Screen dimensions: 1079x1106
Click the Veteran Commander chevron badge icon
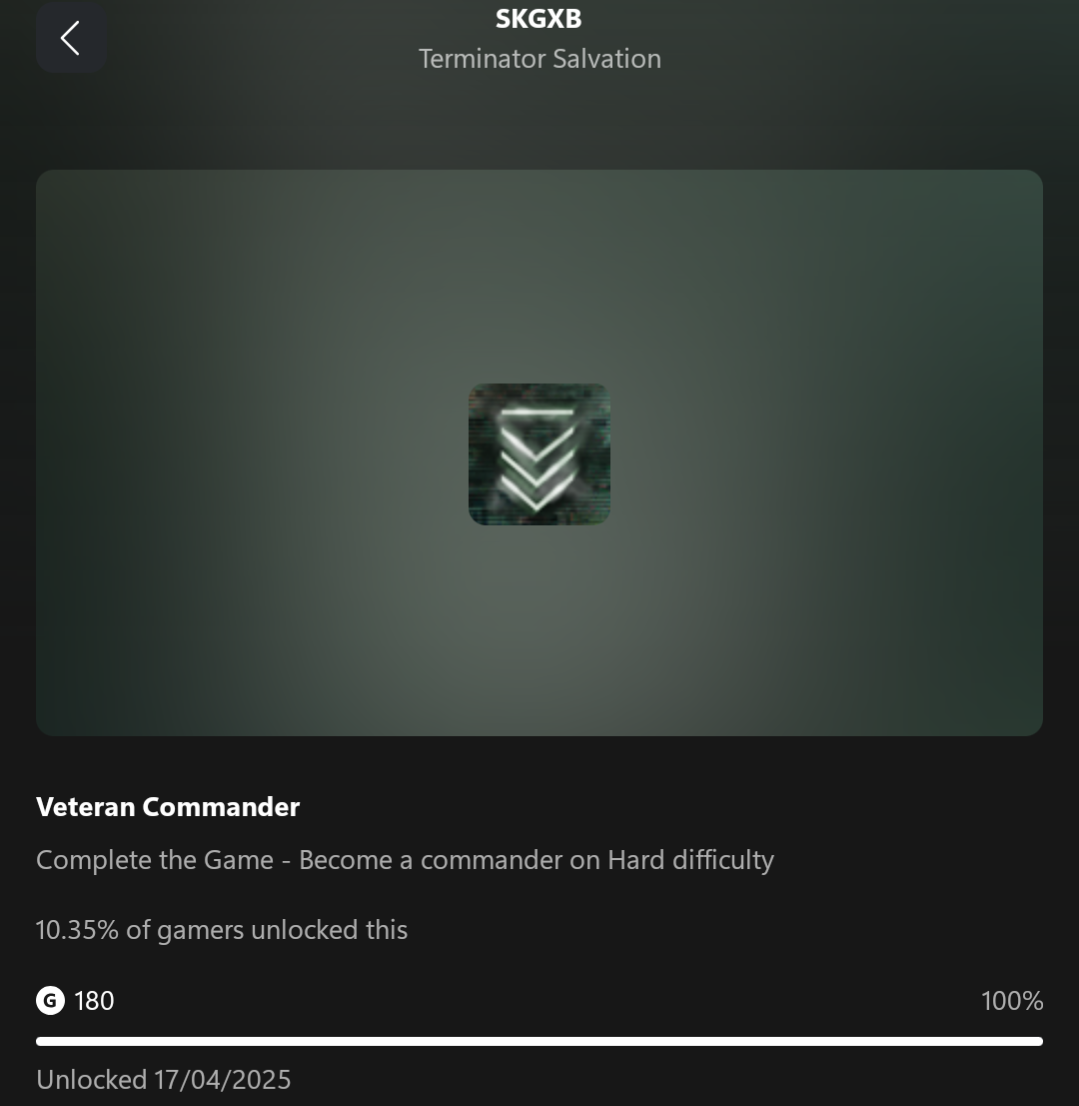coord(540,454)
